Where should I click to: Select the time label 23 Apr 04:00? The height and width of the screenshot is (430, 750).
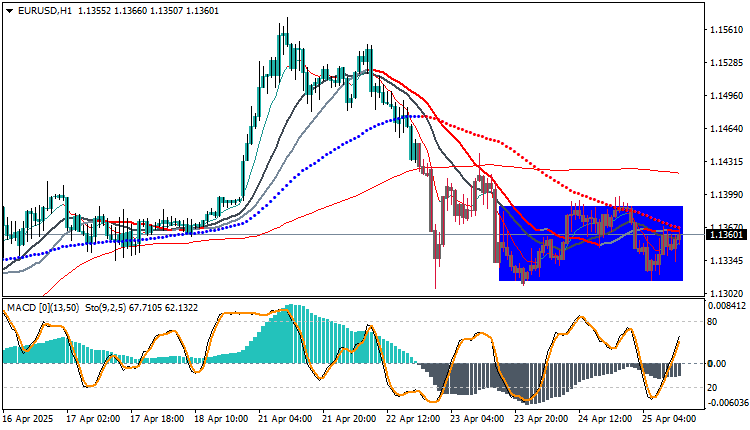tap(477, 419)
